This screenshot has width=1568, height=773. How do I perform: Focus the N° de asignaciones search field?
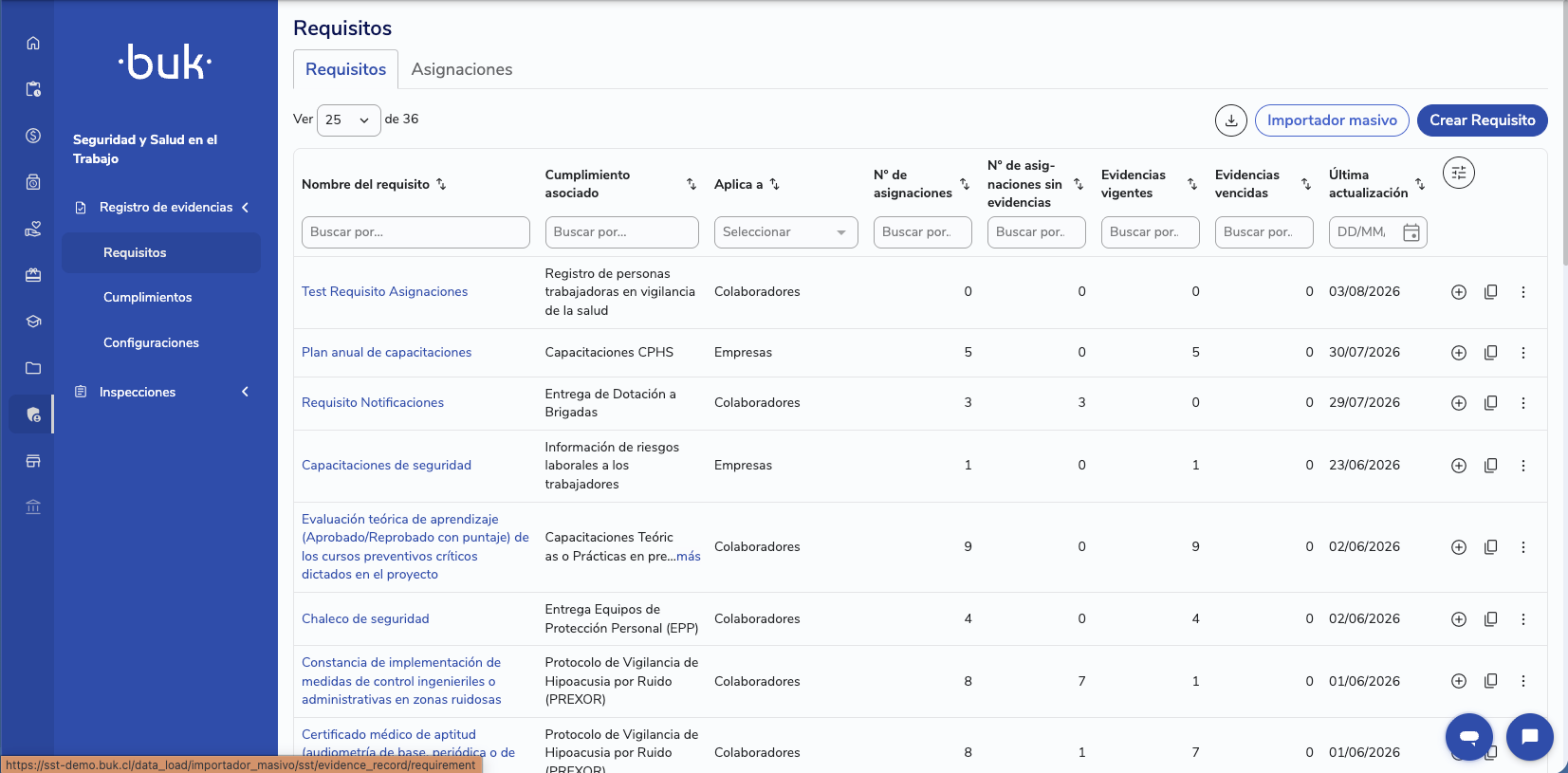[923, 232]
